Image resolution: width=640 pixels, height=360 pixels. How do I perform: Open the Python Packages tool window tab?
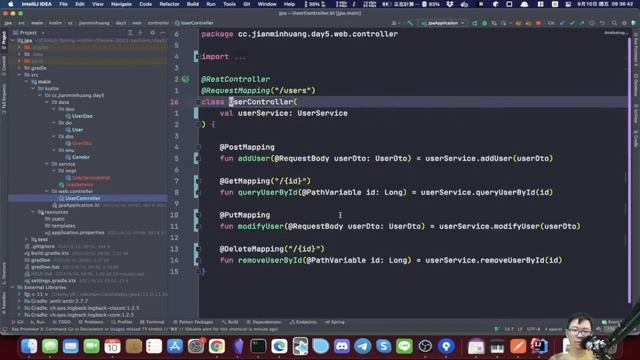point(193,322)
